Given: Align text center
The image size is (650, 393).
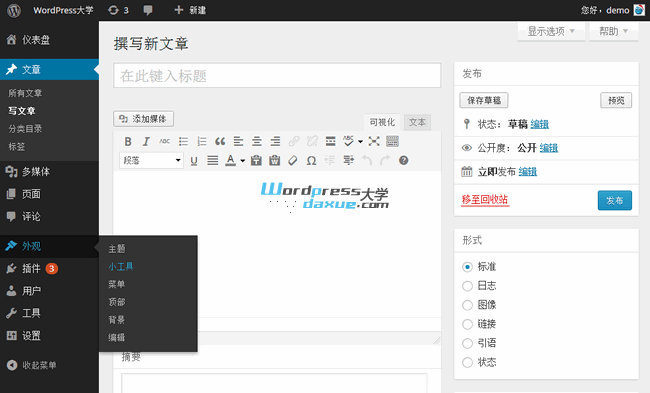Looking at the screenshot, I should tap(257, 141).
